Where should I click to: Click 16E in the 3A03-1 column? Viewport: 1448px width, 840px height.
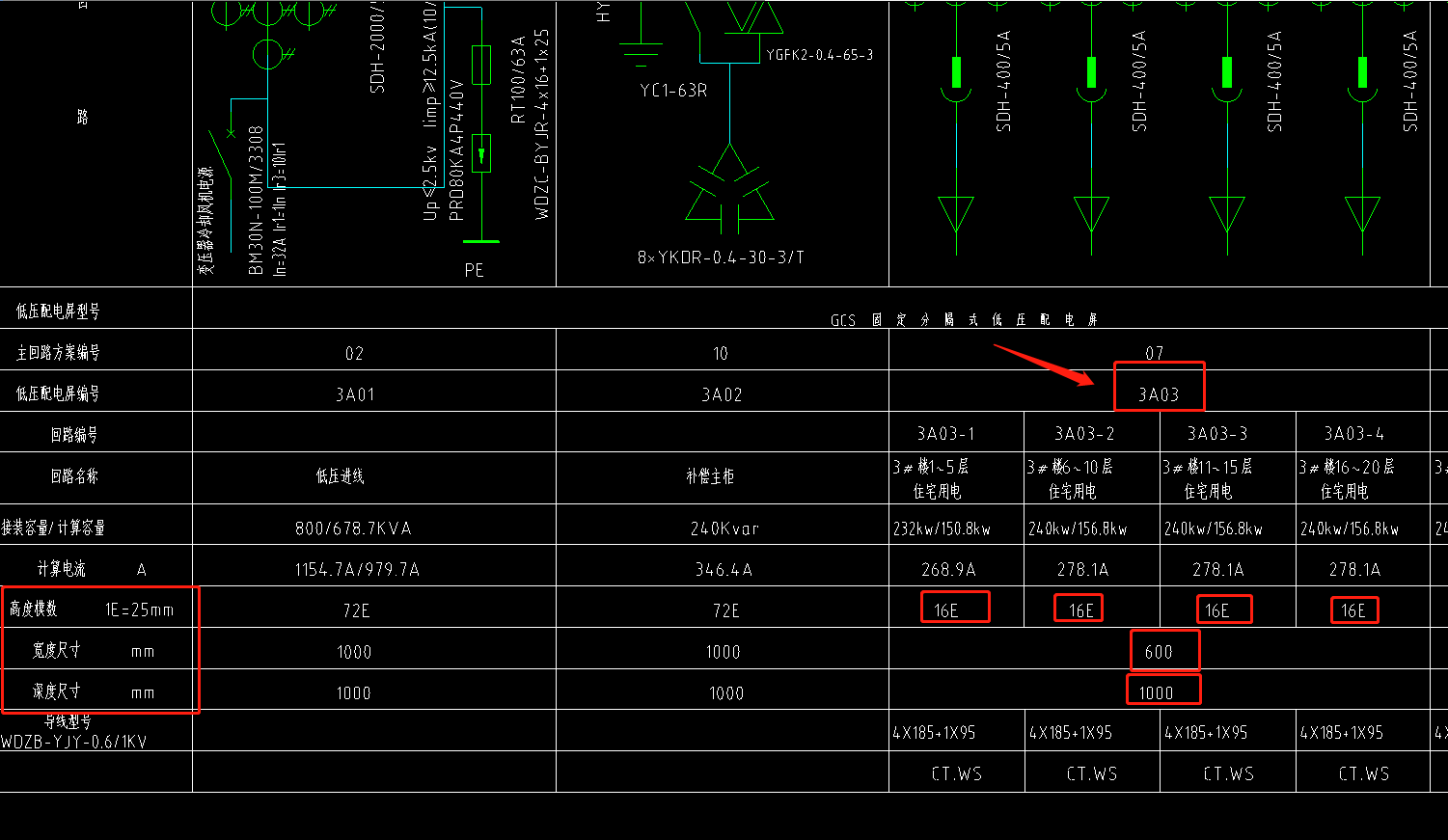pos(946,610)
